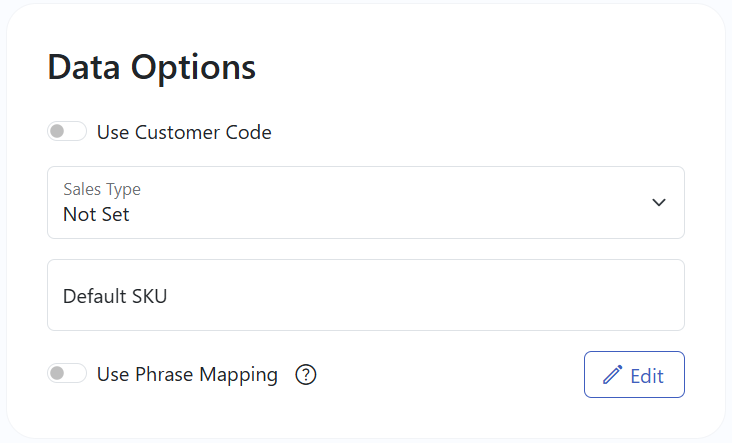Click the Default SKU placeholder text
The width and height of the screenshot is (732, 443).
coord(115,296)
